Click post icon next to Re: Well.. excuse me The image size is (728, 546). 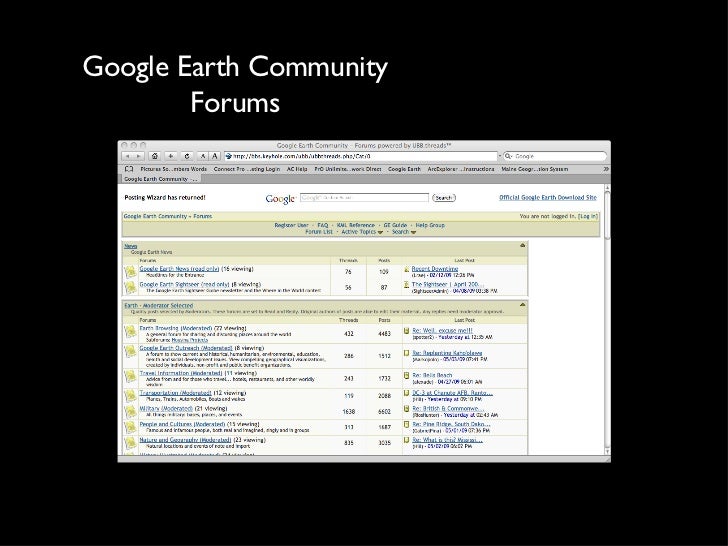pyautogui.click(x=407, y=331)
